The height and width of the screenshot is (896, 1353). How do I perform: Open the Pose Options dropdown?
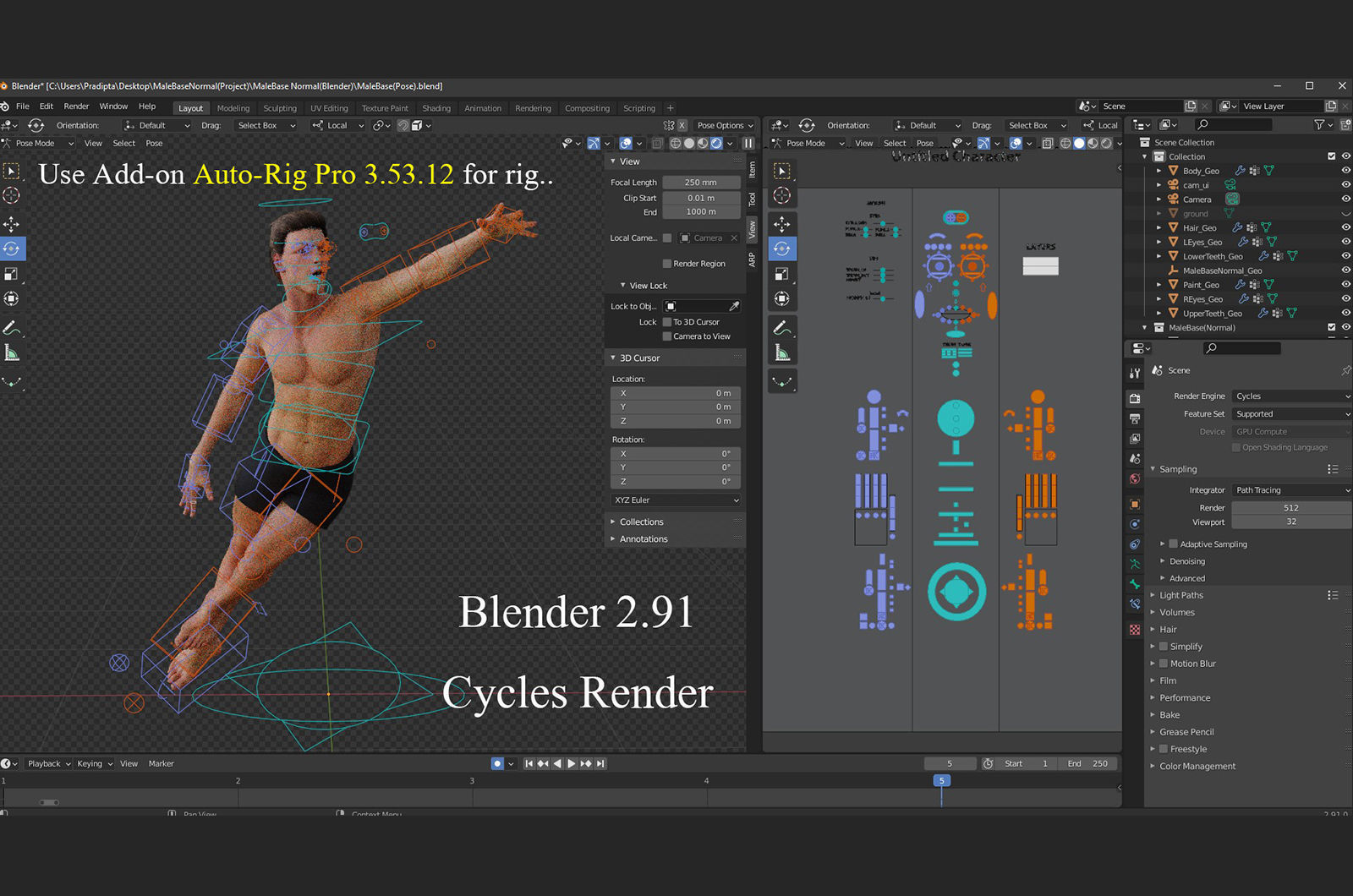click(x=724, y=125)
